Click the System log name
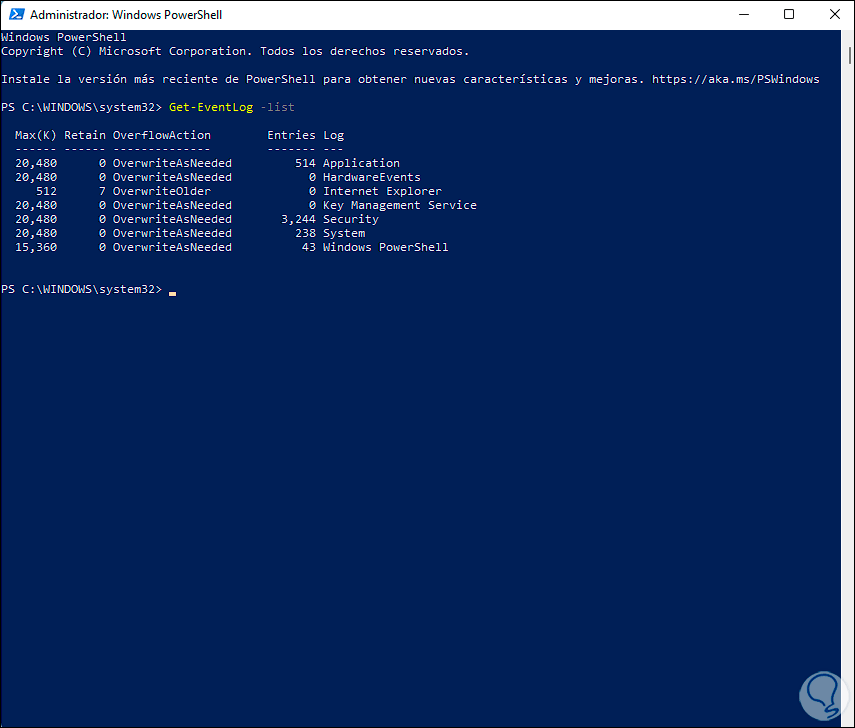 (344, 233)
